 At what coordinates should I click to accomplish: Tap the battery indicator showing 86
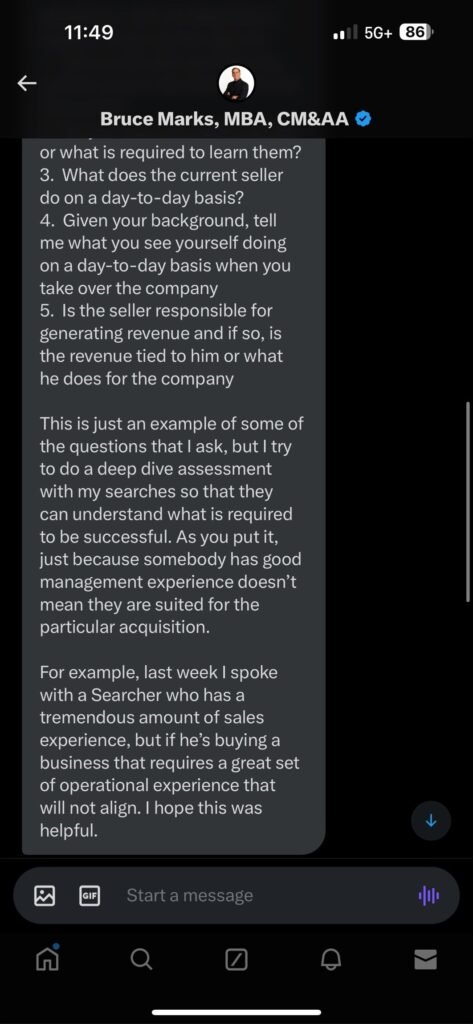click(416, 32)
